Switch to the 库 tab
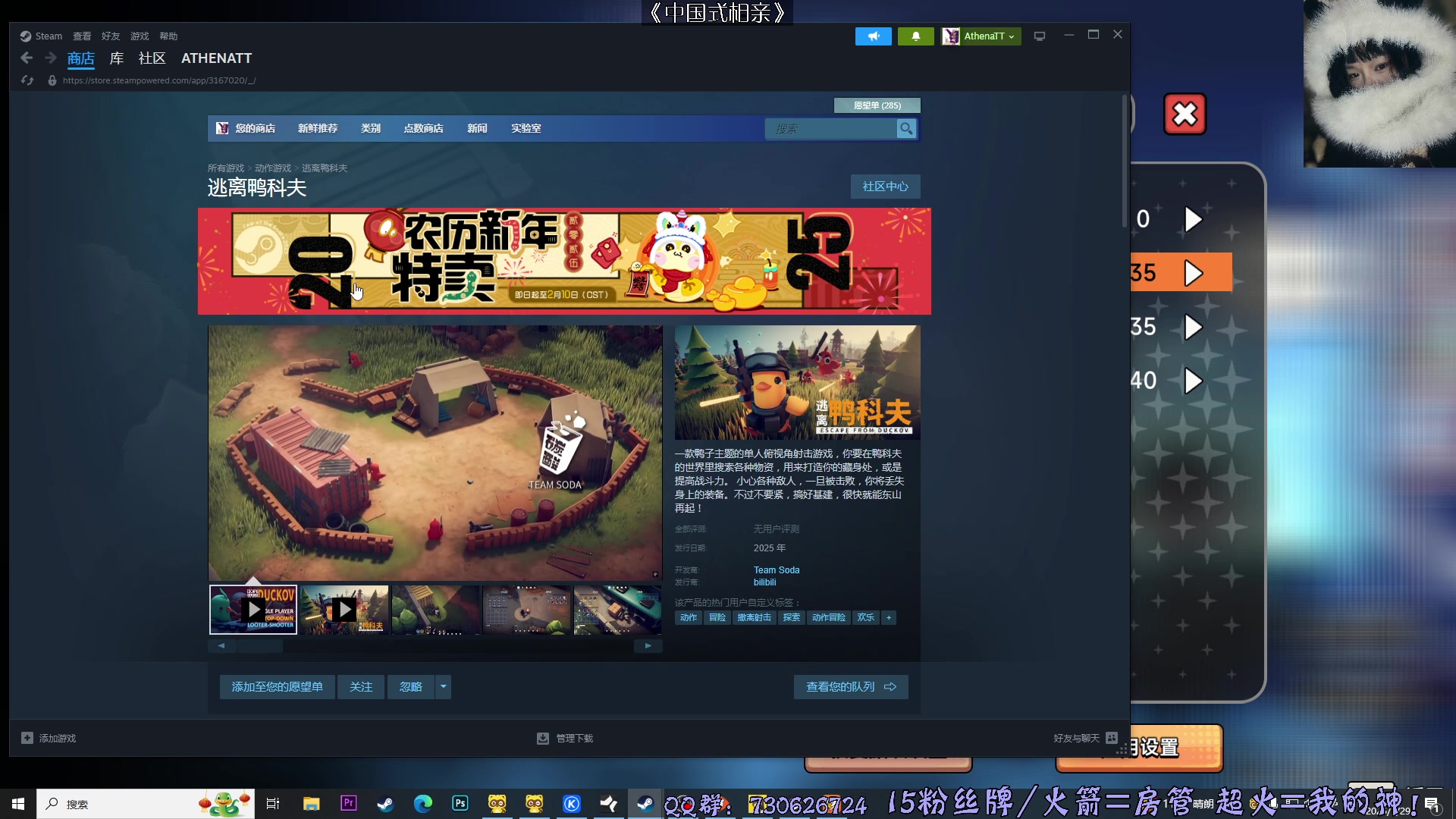The width and height of the screenshot is (1456, 819). (117, 58)
